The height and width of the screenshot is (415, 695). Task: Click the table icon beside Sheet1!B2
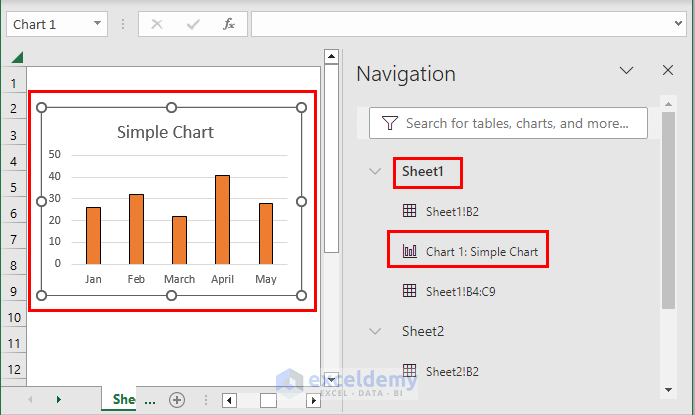pyautogui.click(x=408, y=211)
